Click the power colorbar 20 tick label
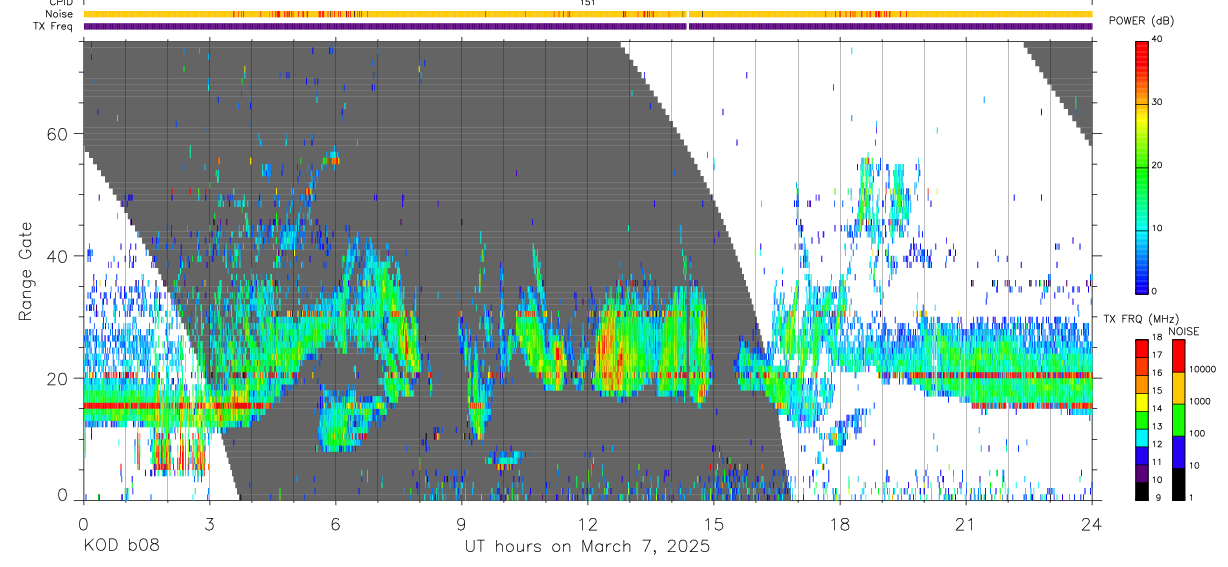This screenshot has width=1228, height=567. pyautogui.click(x=1157, y=165)
